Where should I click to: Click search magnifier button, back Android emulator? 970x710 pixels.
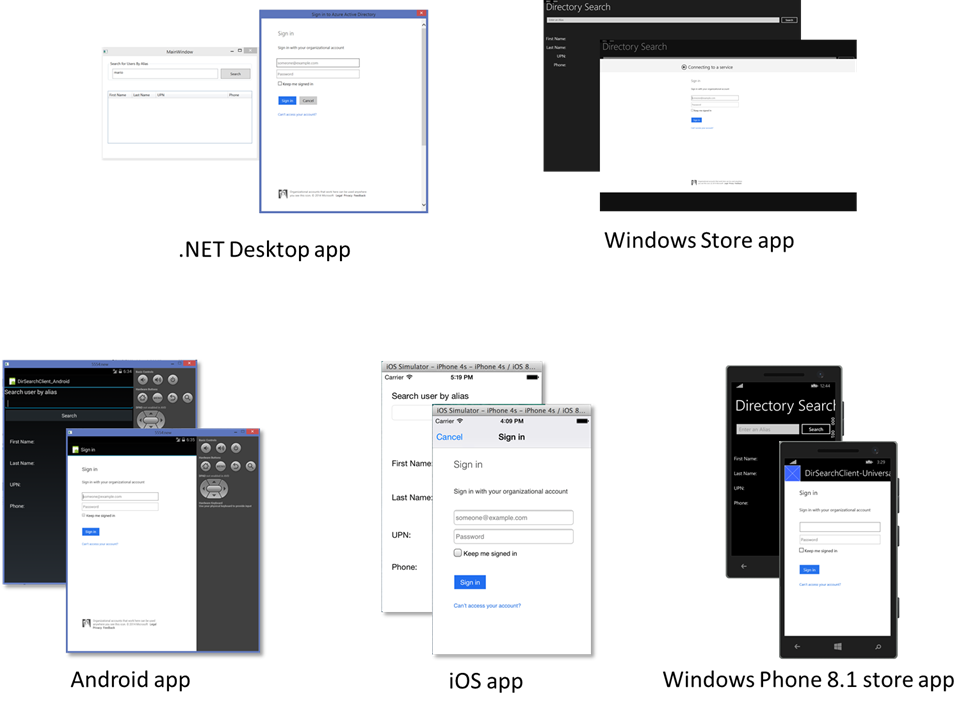coord(187,398)
